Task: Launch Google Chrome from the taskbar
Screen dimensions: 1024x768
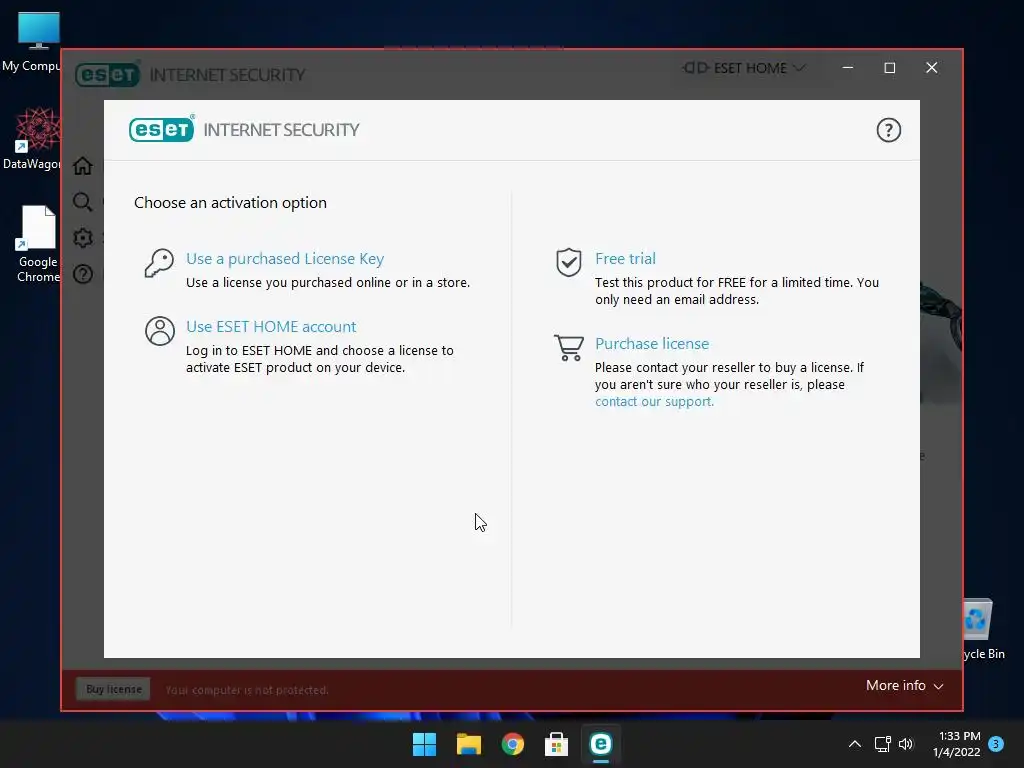Action: click(x=513, y=744)
